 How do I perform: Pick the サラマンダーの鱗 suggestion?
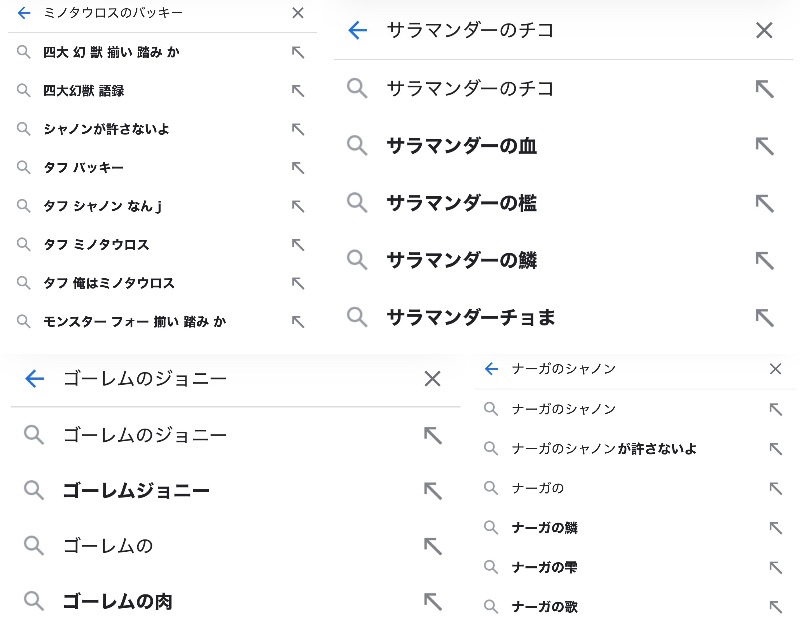coord(461,260)
